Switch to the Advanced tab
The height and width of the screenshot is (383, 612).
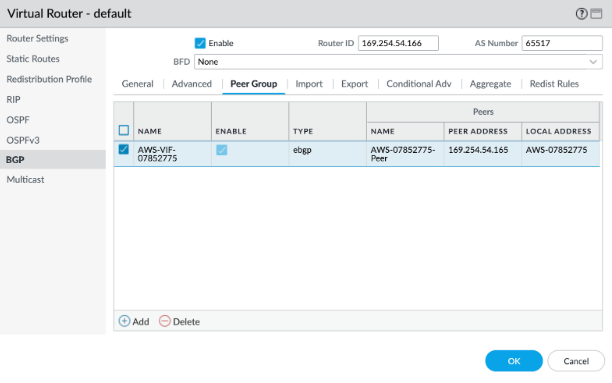192,84
